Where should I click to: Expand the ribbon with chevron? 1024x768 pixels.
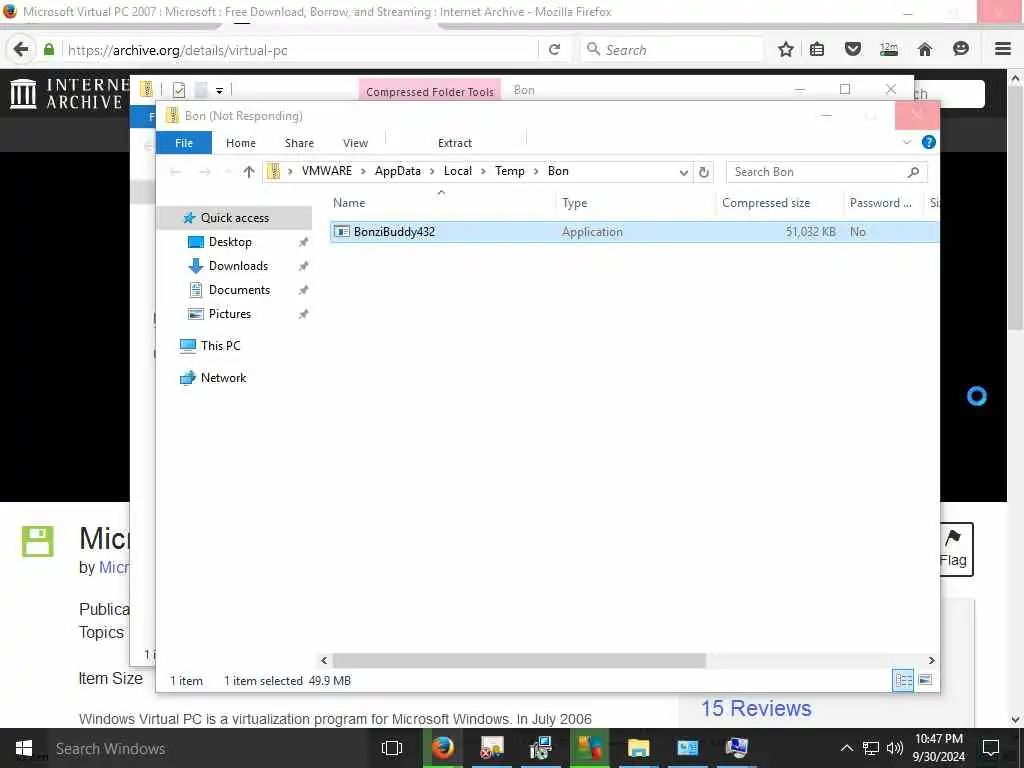click(906, 142)
